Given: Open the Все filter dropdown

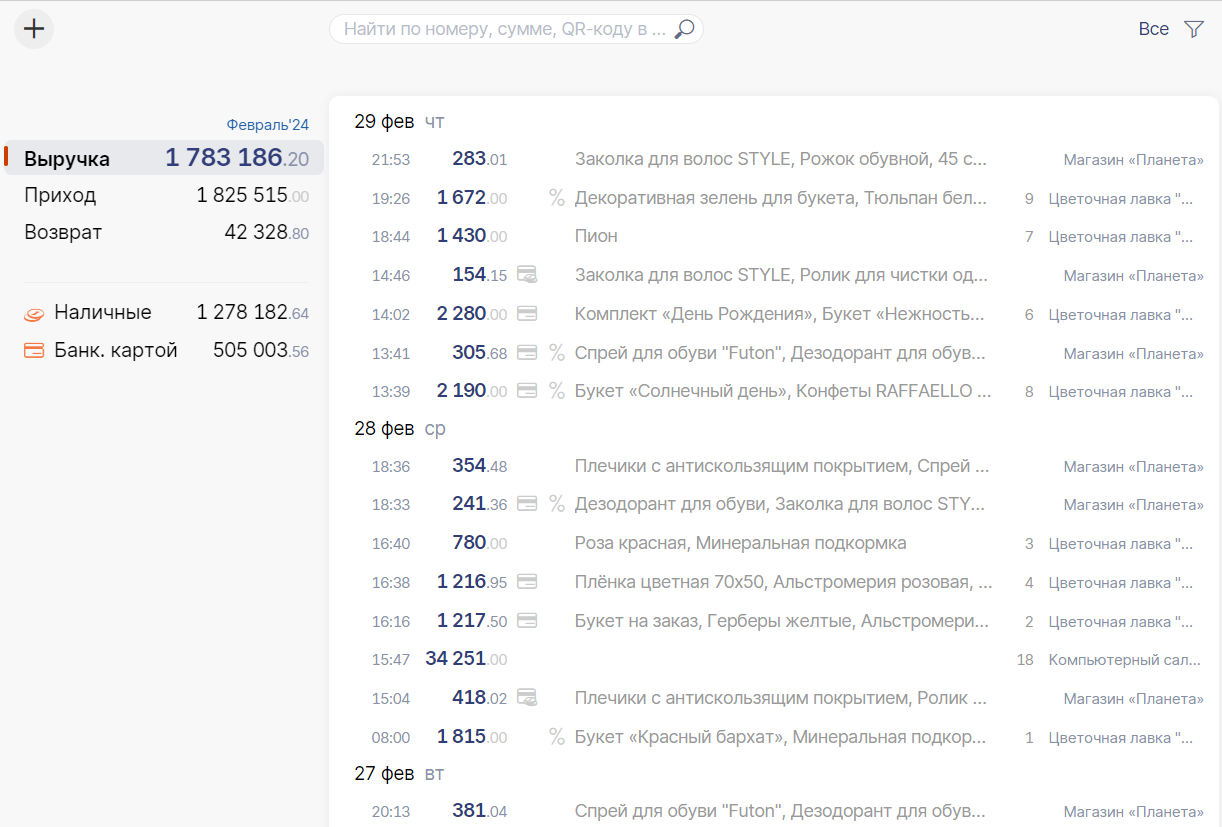Looking at the screenshot, I should [x=1153, y=29].
